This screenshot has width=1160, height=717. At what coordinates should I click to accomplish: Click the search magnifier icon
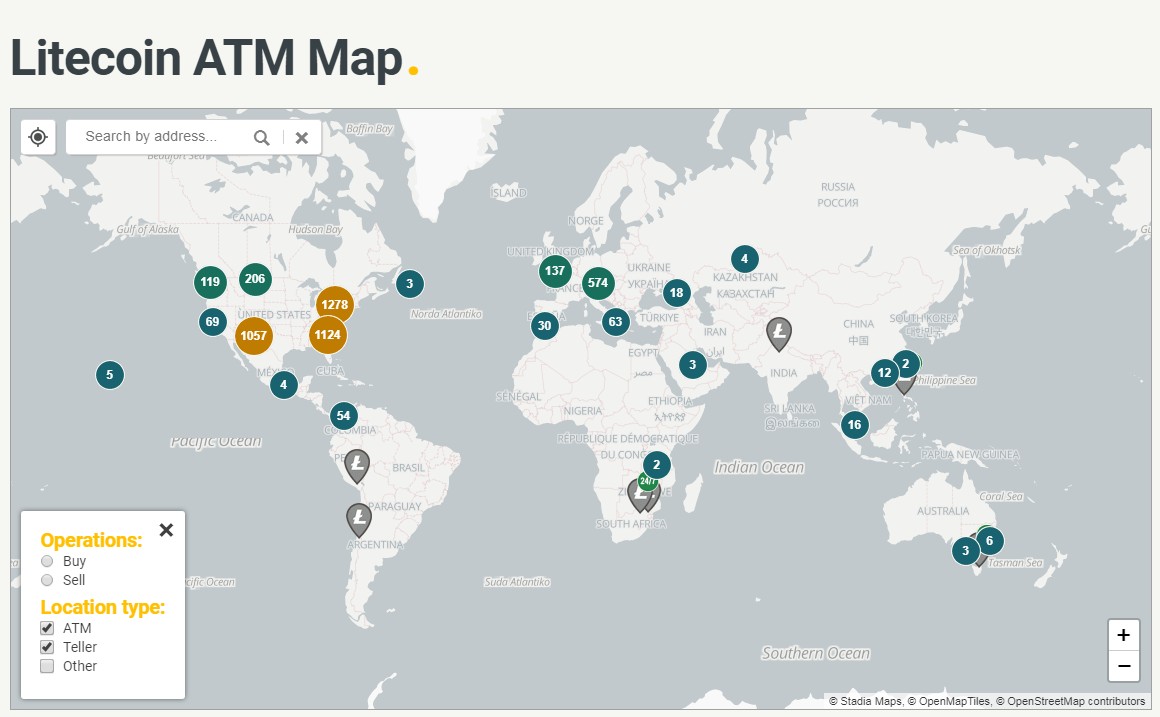(x=261, y=138)
